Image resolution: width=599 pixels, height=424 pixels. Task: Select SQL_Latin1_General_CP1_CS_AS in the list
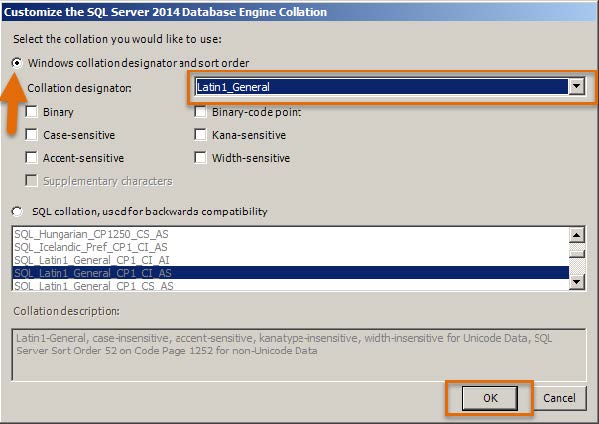(291, 285)
